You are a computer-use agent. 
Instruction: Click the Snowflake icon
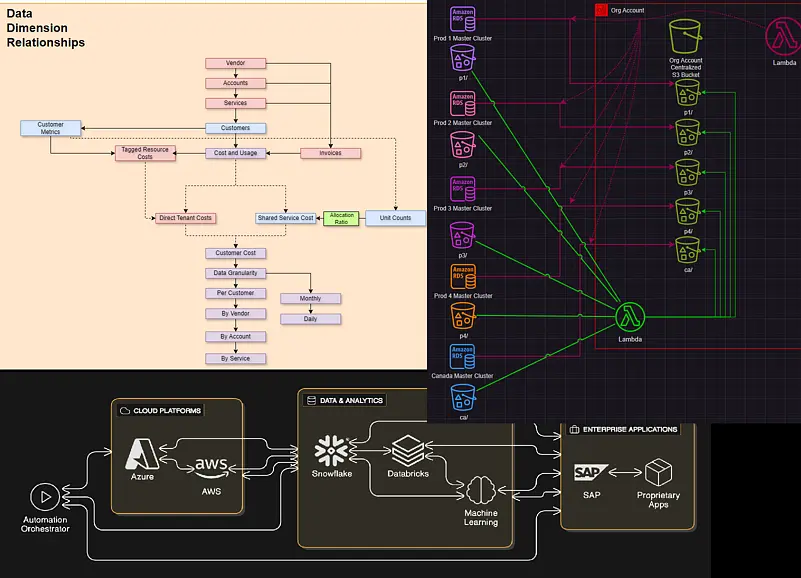pyautogui.click(x=330, y=449)
